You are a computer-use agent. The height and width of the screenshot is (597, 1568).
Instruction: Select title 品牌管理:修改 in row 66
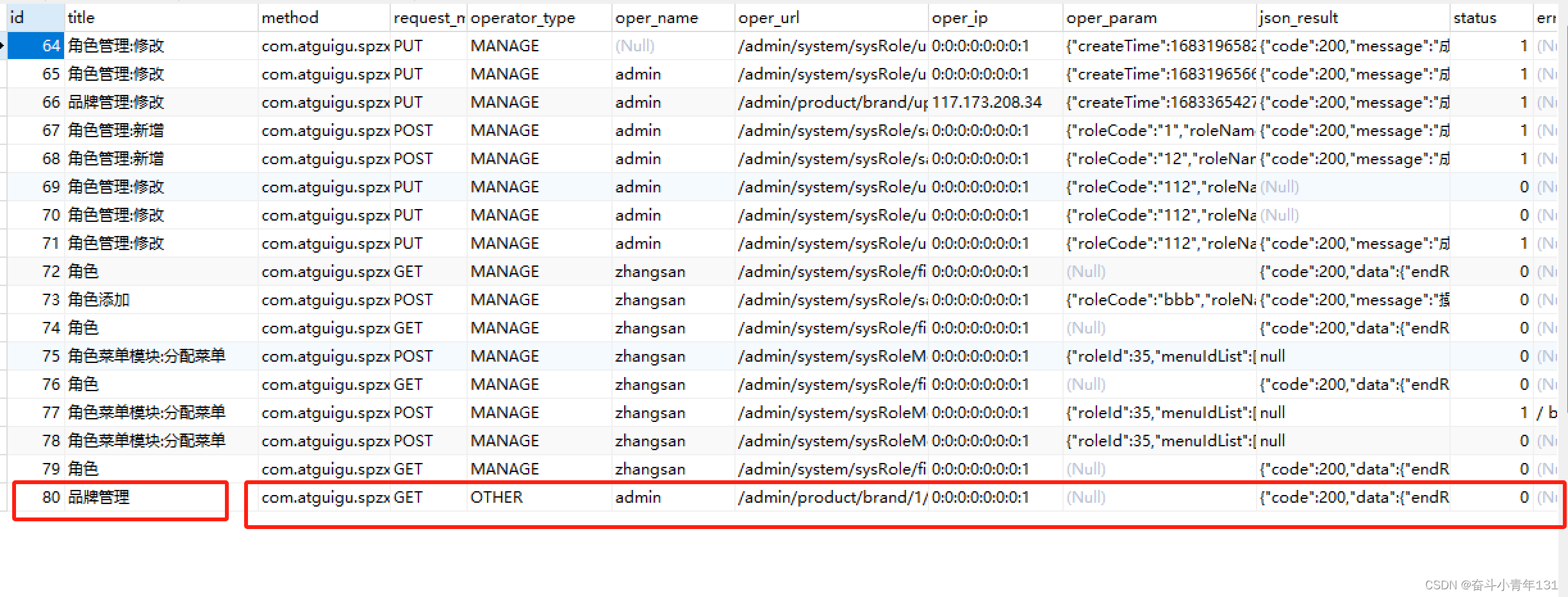coord(161,103)
